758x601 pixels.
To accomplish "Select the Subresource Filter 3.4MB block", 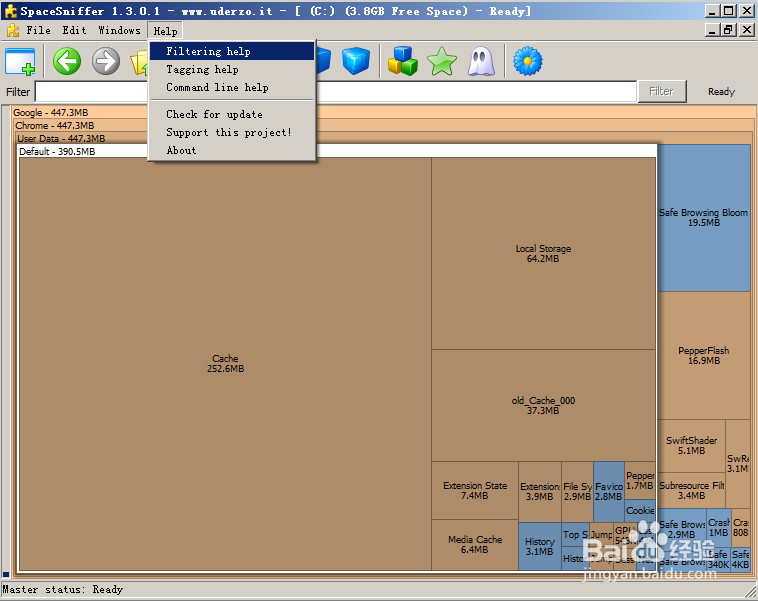I will click(x=691, y=490).
